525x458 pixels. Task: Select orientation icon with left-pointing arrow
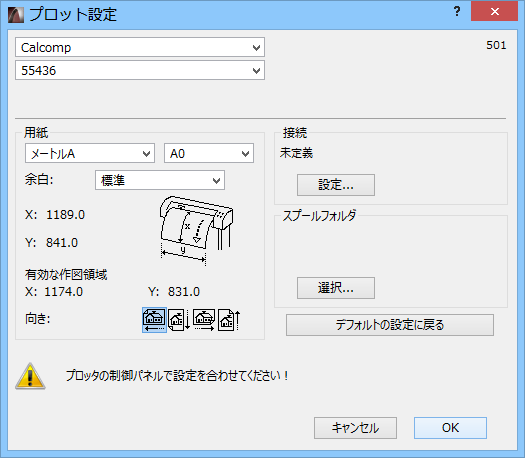click(154, 320)
